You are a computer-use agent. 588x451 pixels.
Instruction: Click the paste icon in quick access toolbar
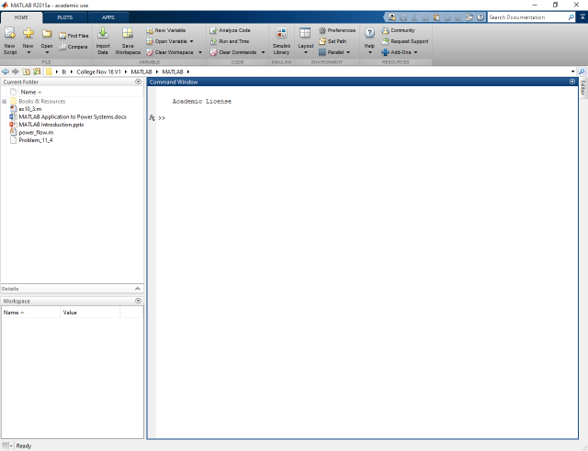coord(436,17)
